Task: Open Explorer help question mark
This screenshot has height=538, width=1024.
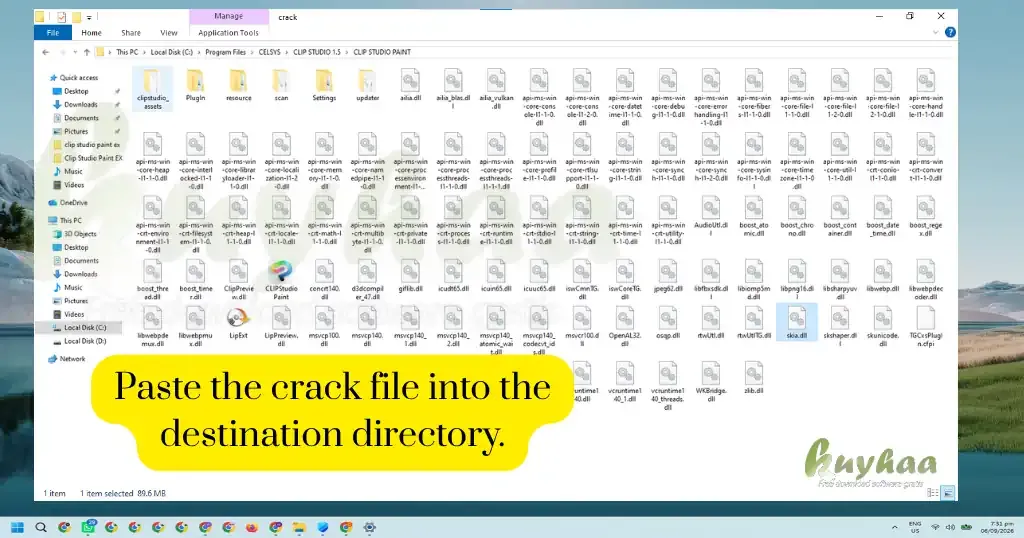Action: point(950,32)
